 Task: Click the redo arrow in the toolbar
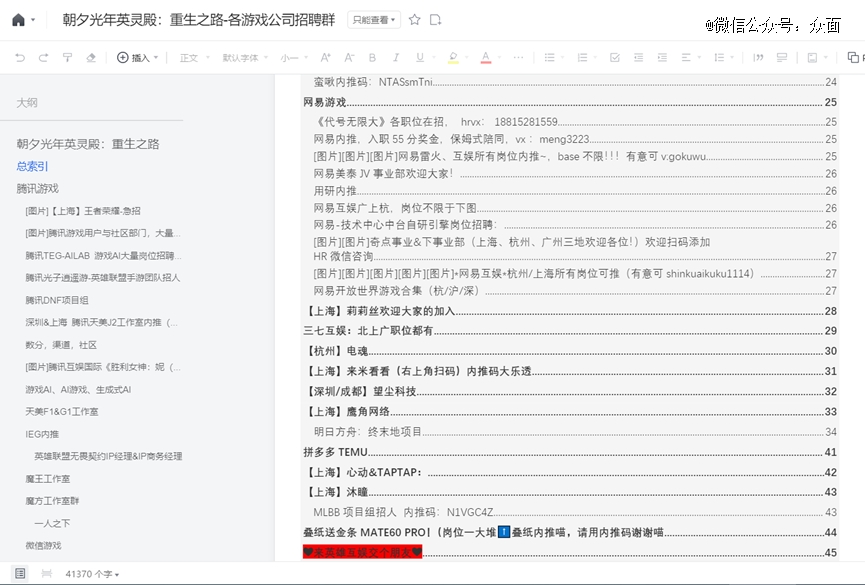[44, 57]
